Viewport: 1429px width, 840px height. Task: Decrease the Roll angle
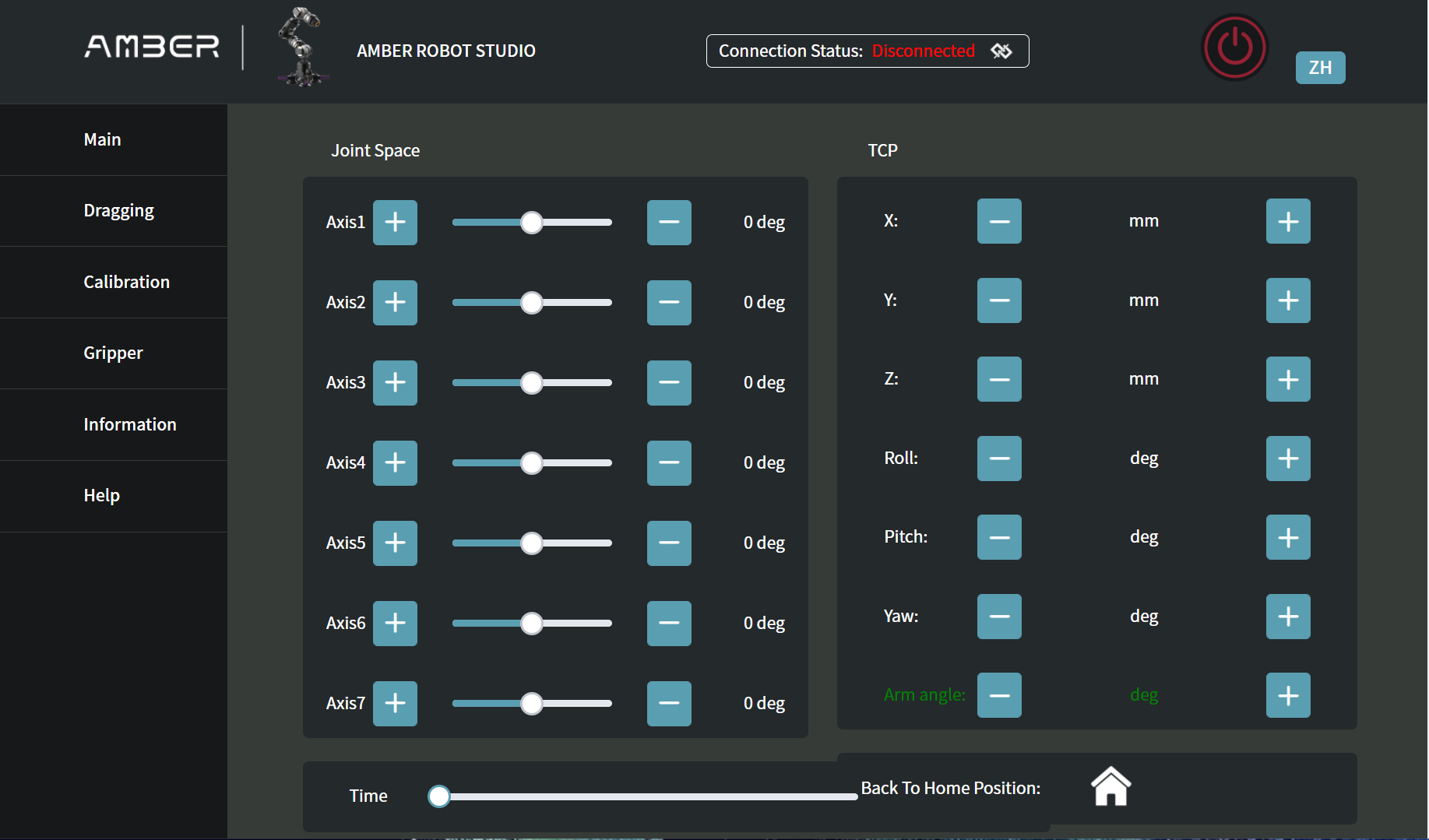click(x=999, y=459)
